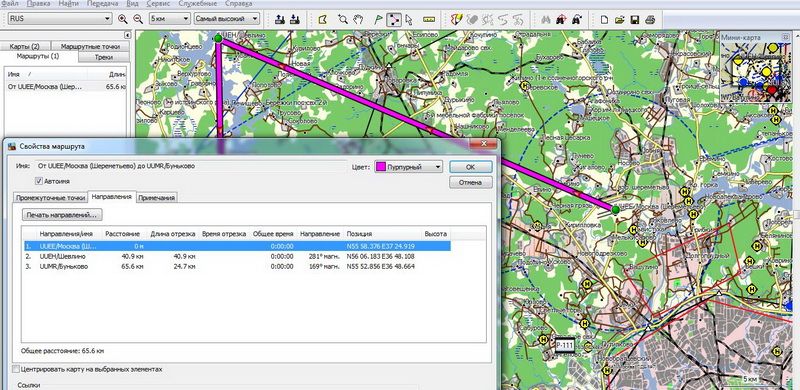Screen dimensions: 800x390
Task: Open the Пурпурный color dropdown
Action: click(x=409, y=166)
